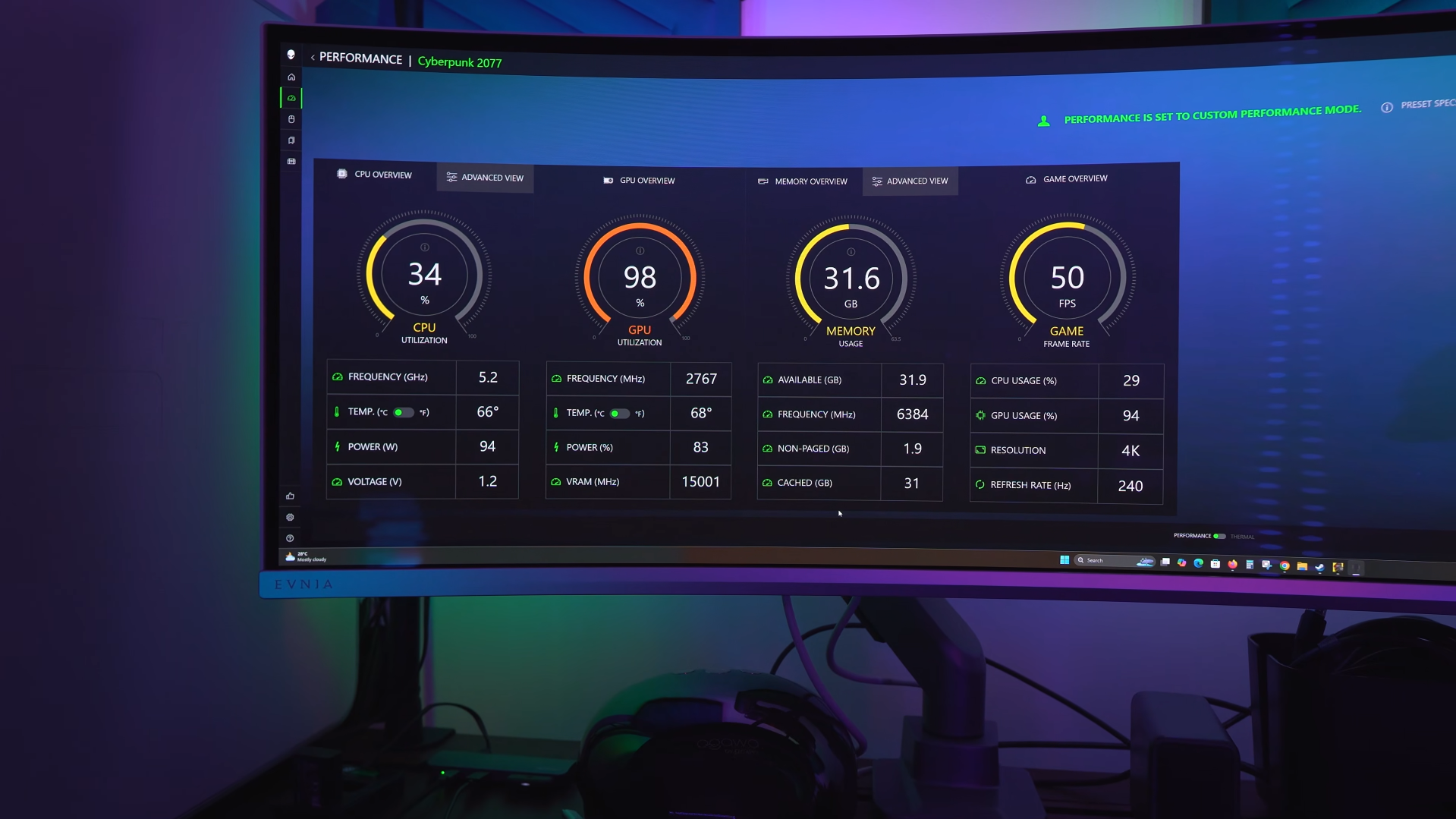Click the CACHED (GB) value 31
Image resolution: width=1456 pixels, height=819 pixels.
912,484
